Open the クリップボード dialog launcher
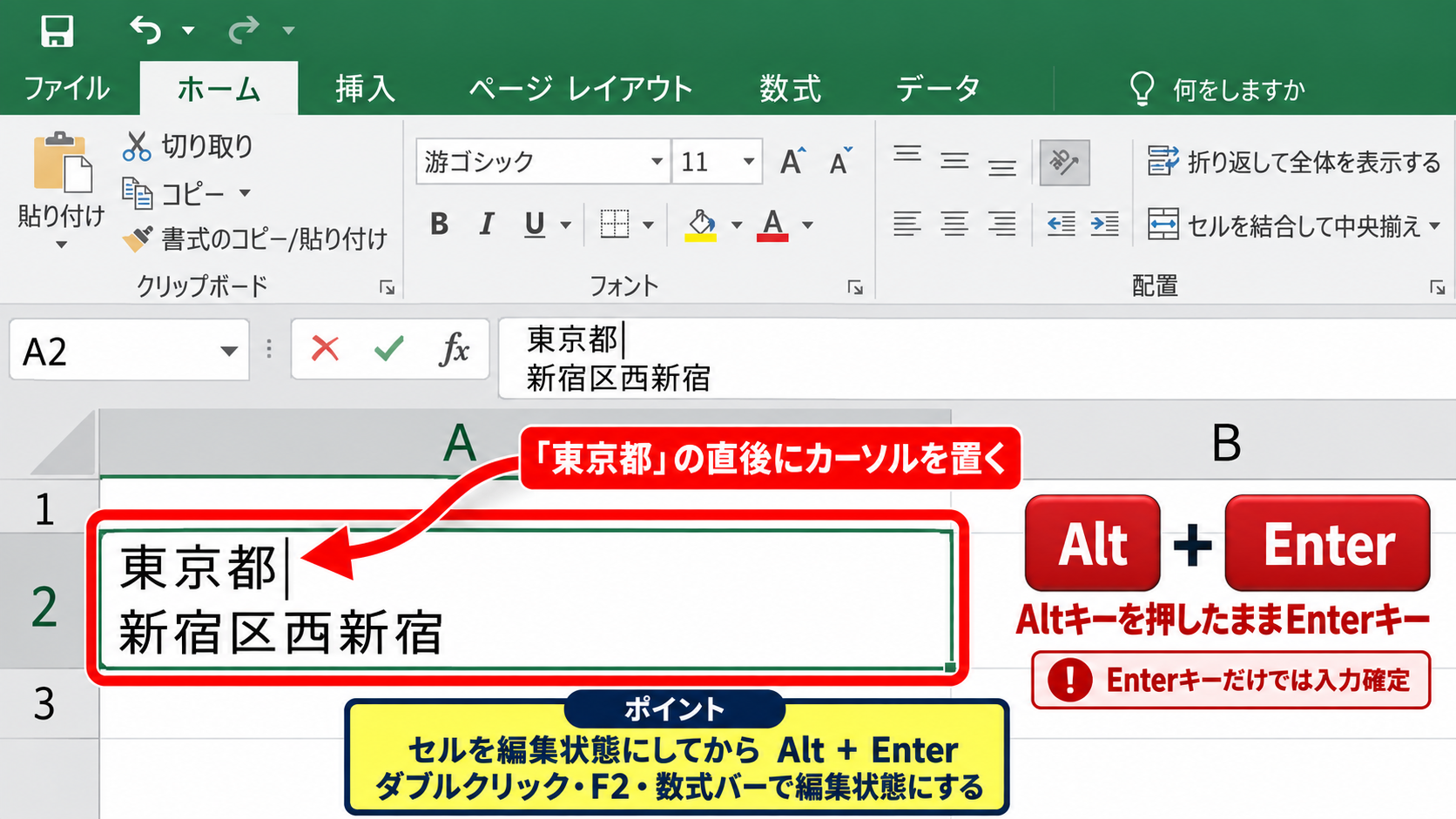Image resolution: width=1456 pixels, height=819 pixels. click(388, 288)
